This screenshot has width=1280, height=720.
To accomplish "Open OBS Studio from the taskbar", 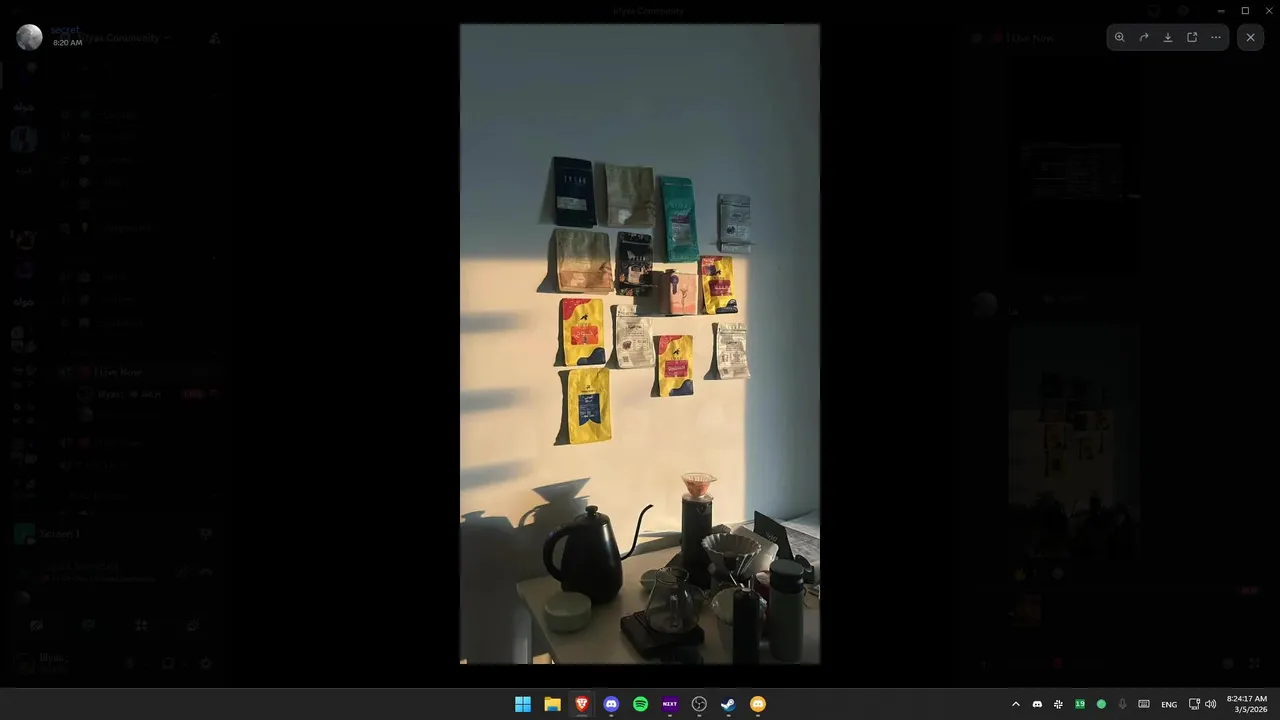I will [x=699, y=704].
